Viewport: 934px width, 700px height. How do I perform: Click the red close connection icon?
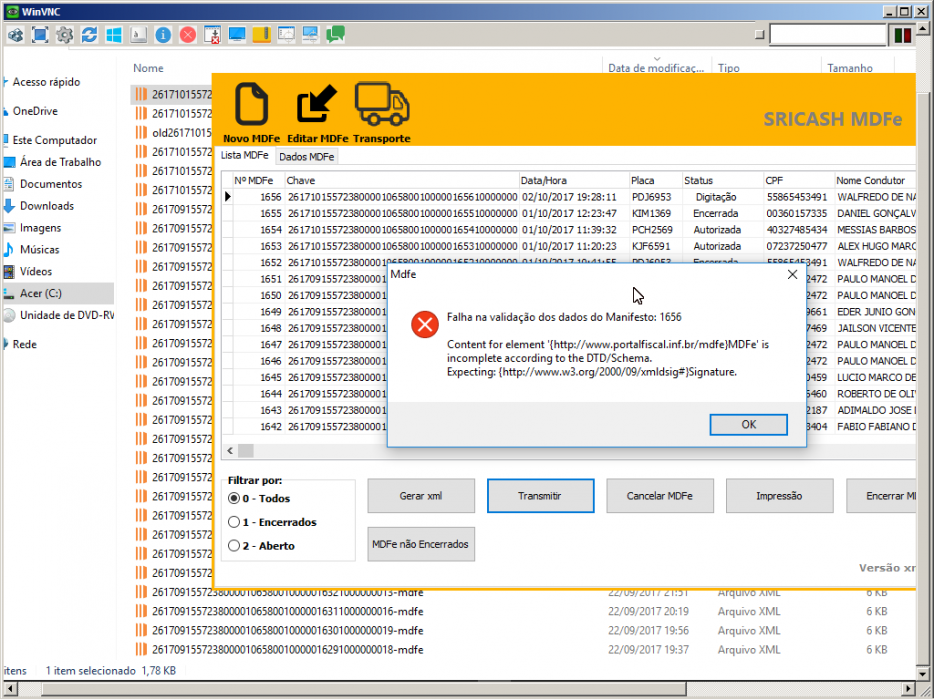(188, 35)
